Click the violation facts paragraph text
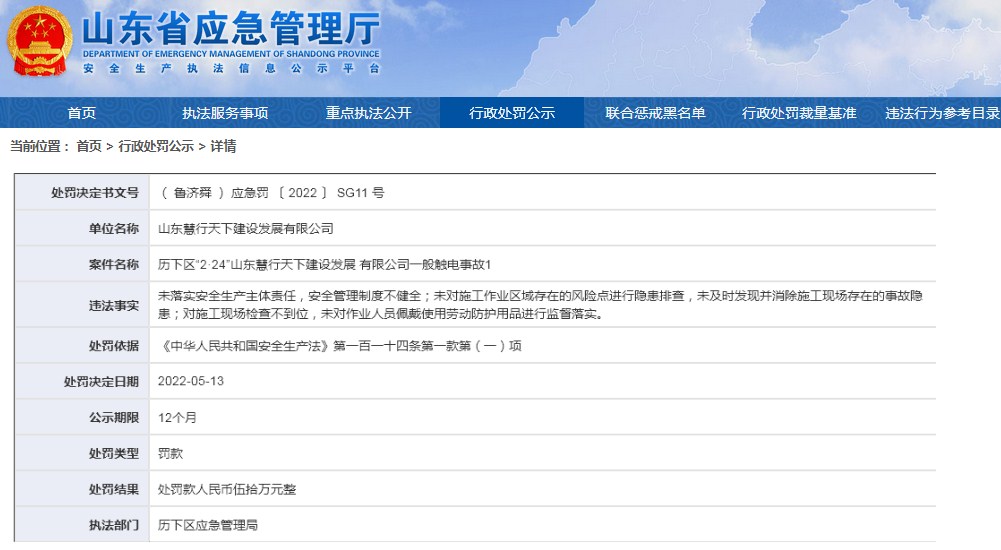Image resolution: width=1001 pixels, height=550 pixels. click(x=540, y=305)
